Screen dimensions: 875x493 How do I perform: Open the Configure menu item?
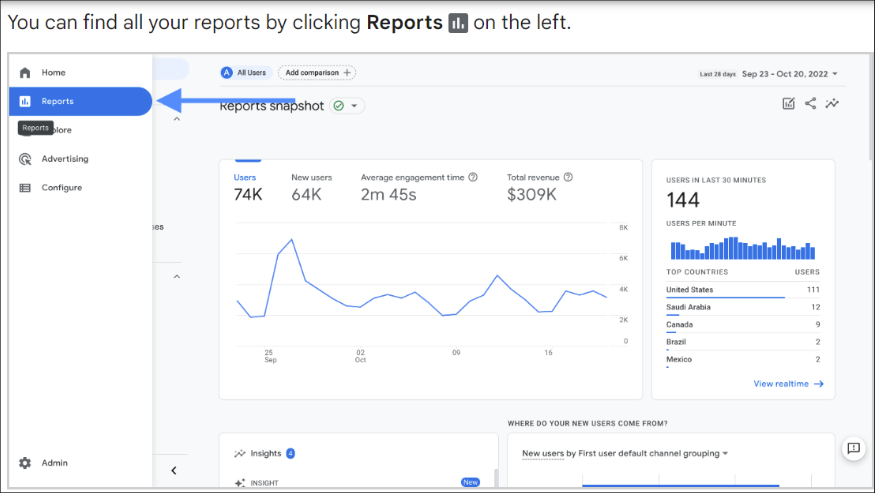pyautogui.click(x=80, y=188)
